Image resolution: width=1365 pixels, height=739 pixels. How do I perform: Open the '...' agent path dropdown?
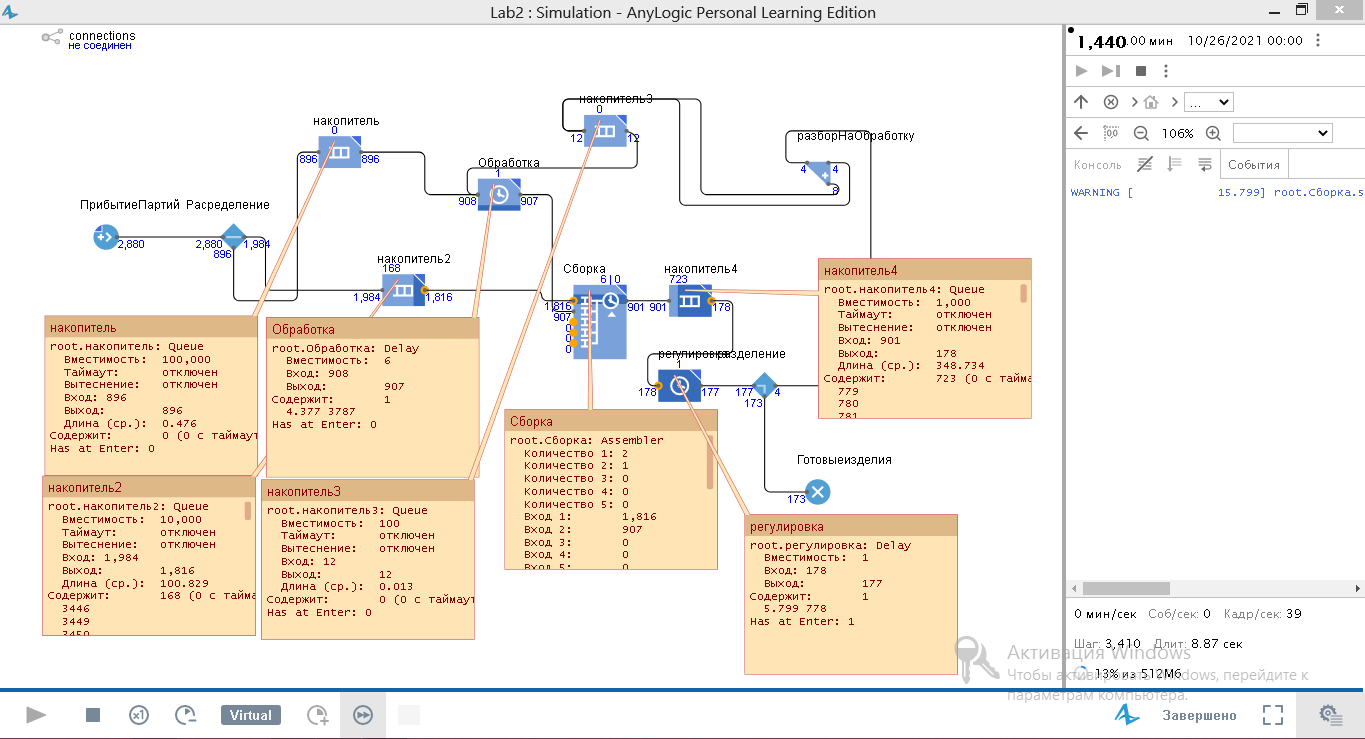tap(1208, 102)
